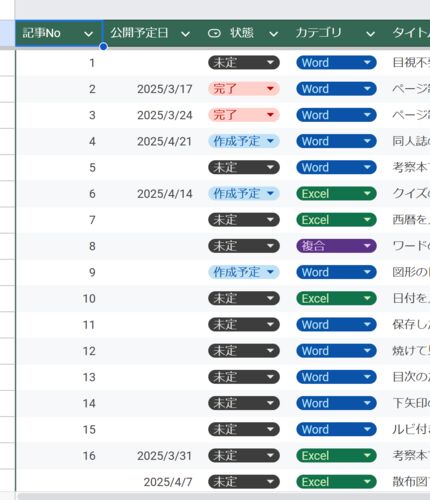Open the Excel category chip in 2025/4/7 row

pyautogui.click(x=336, y=482)
